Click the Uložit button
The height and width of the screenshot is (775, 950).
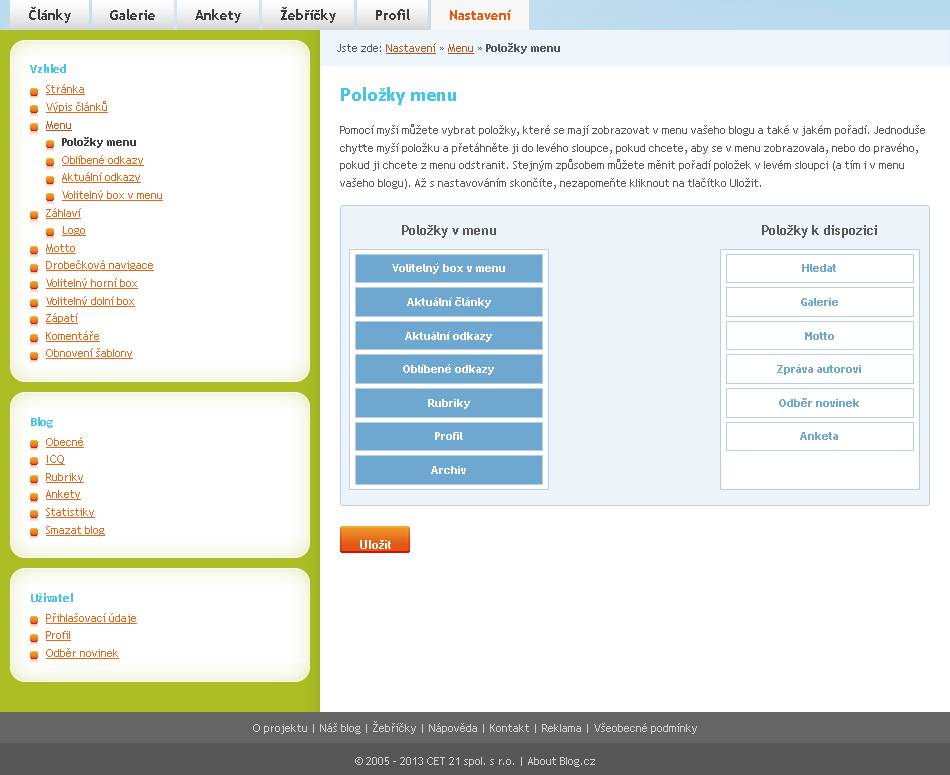click(x=375, y=539)
